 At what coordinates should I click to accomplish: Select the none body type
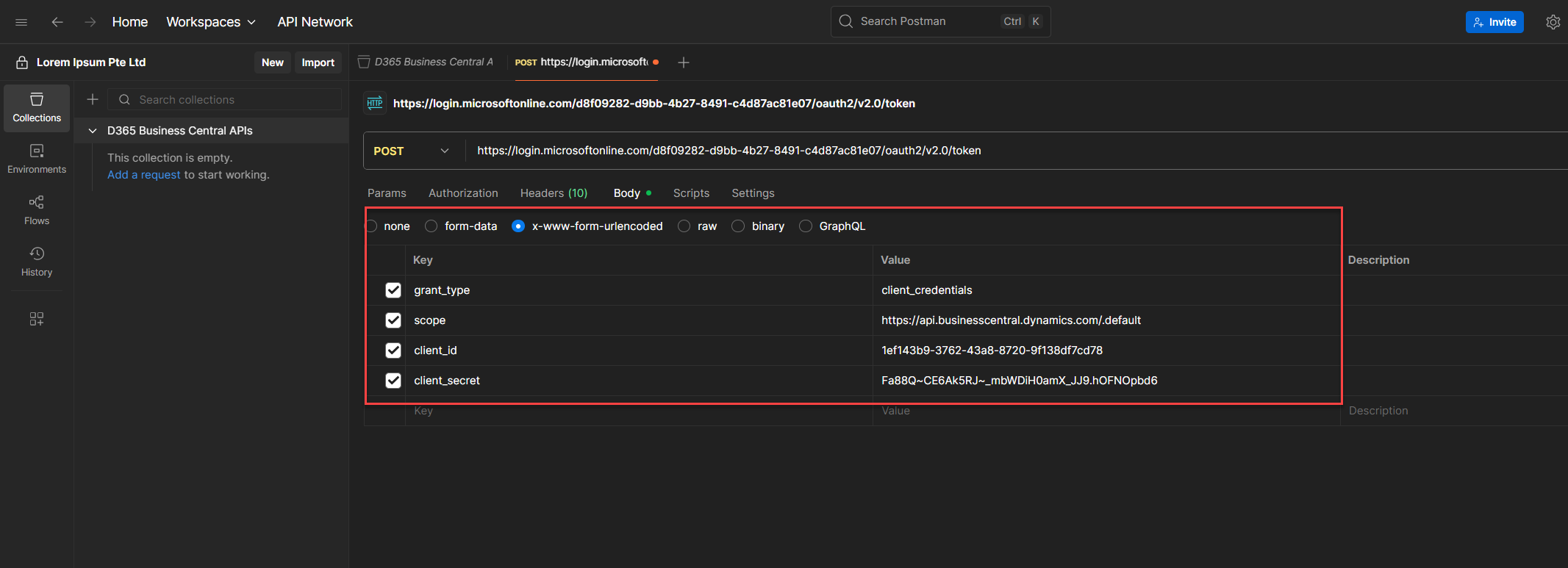[x=372, y=226]
